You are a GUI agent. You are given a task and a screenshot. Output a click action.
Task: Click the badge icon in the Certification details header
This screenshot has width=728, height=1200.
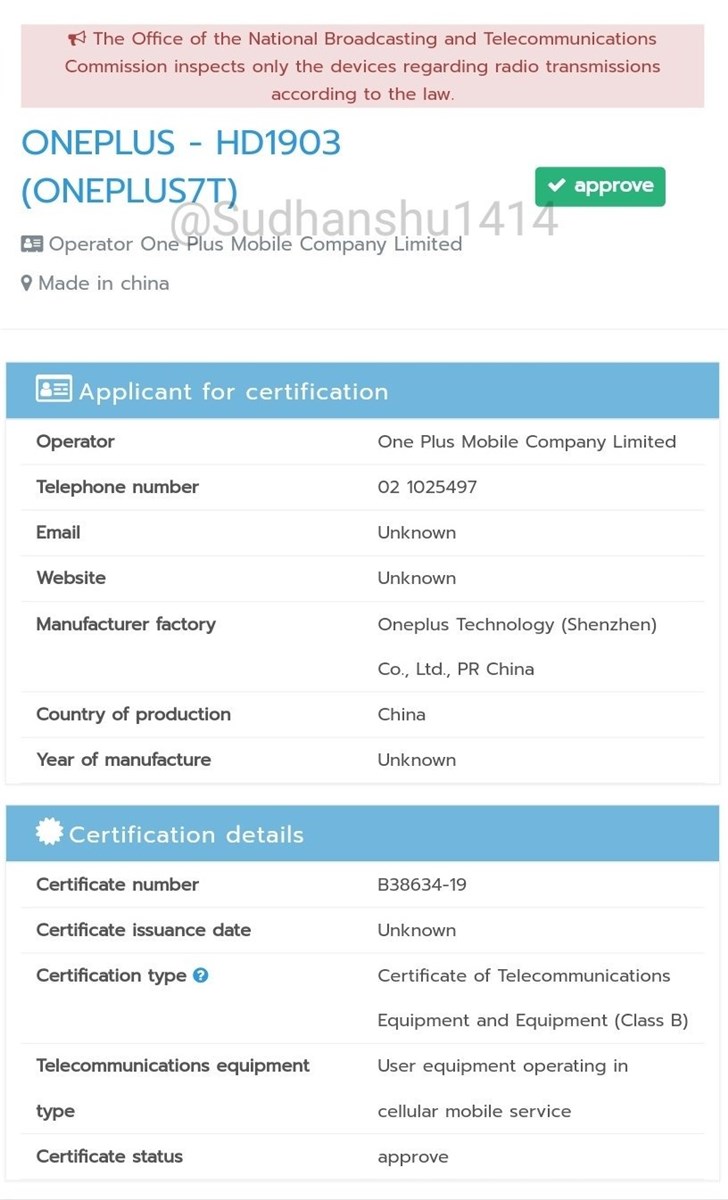pos(49,833)
